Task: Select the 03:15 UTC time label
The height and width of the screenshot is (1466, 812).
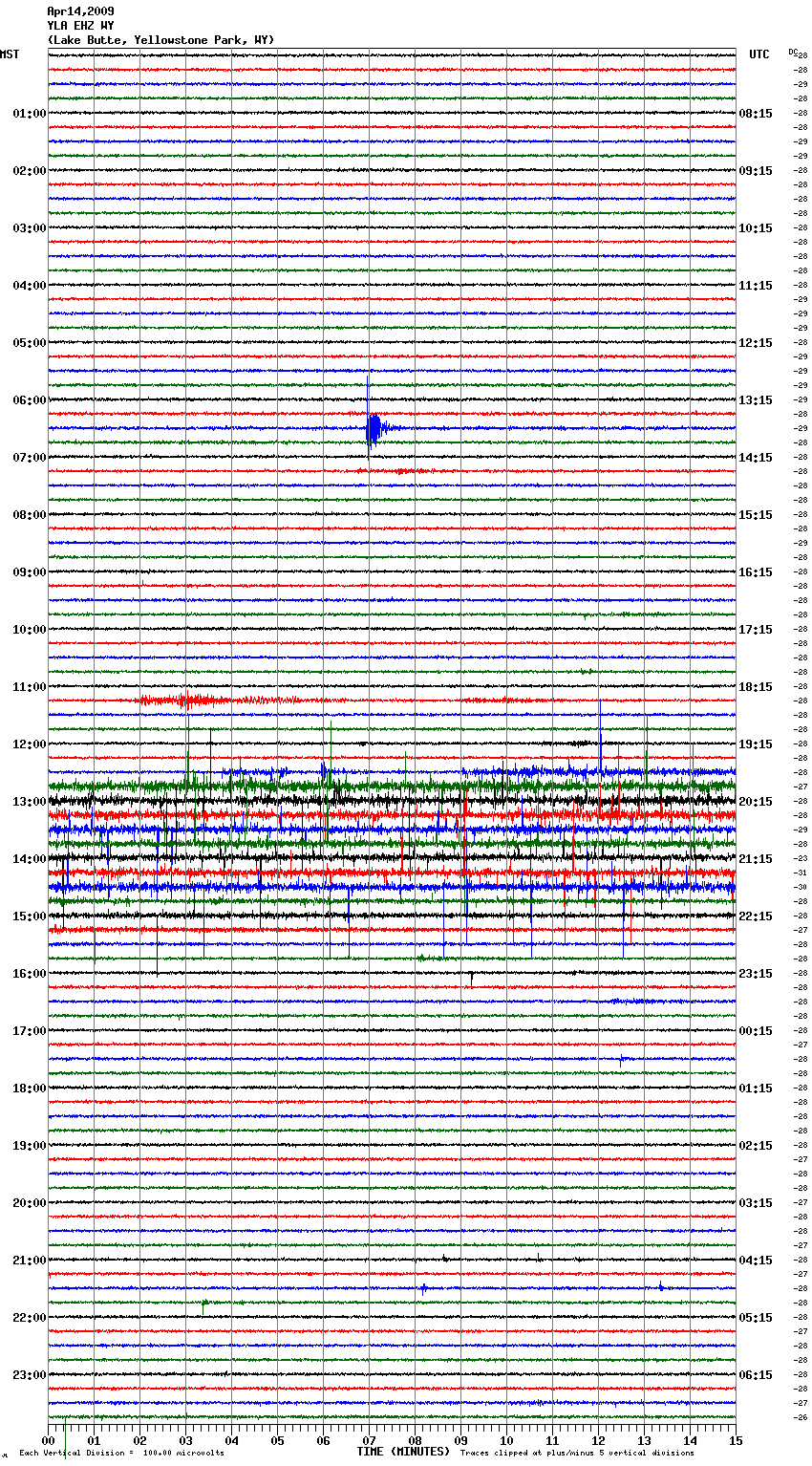Action: (x=756, y=1203)
